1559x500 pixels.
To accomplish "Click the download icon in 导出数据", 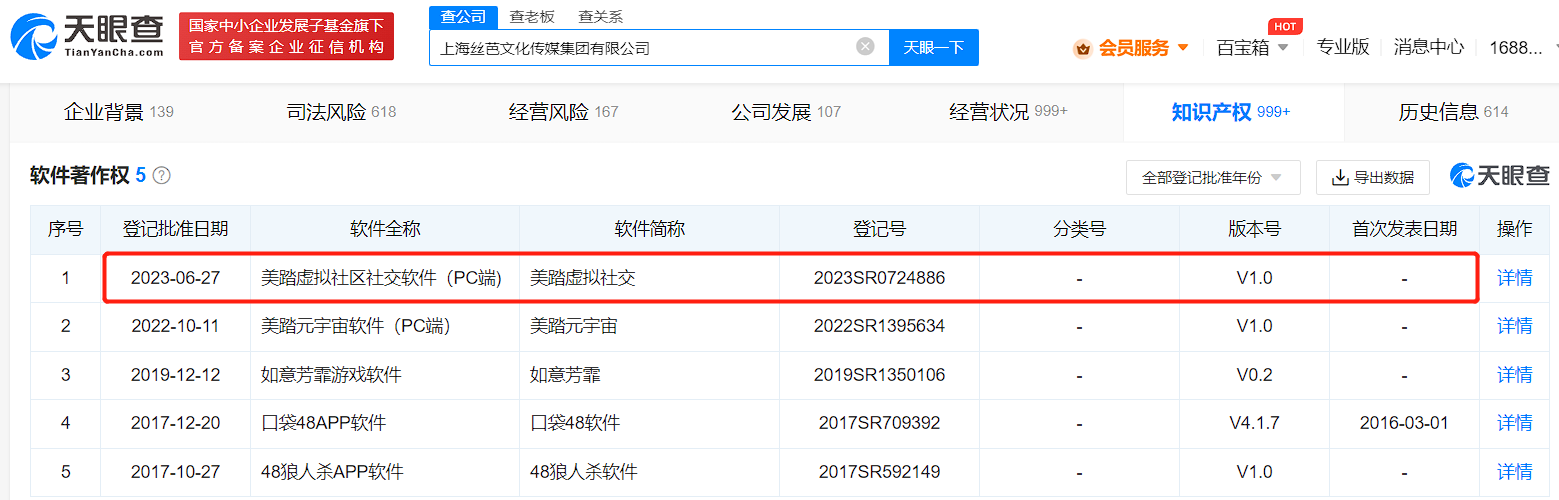I will pyautogui.click(x=1340, y=177).
